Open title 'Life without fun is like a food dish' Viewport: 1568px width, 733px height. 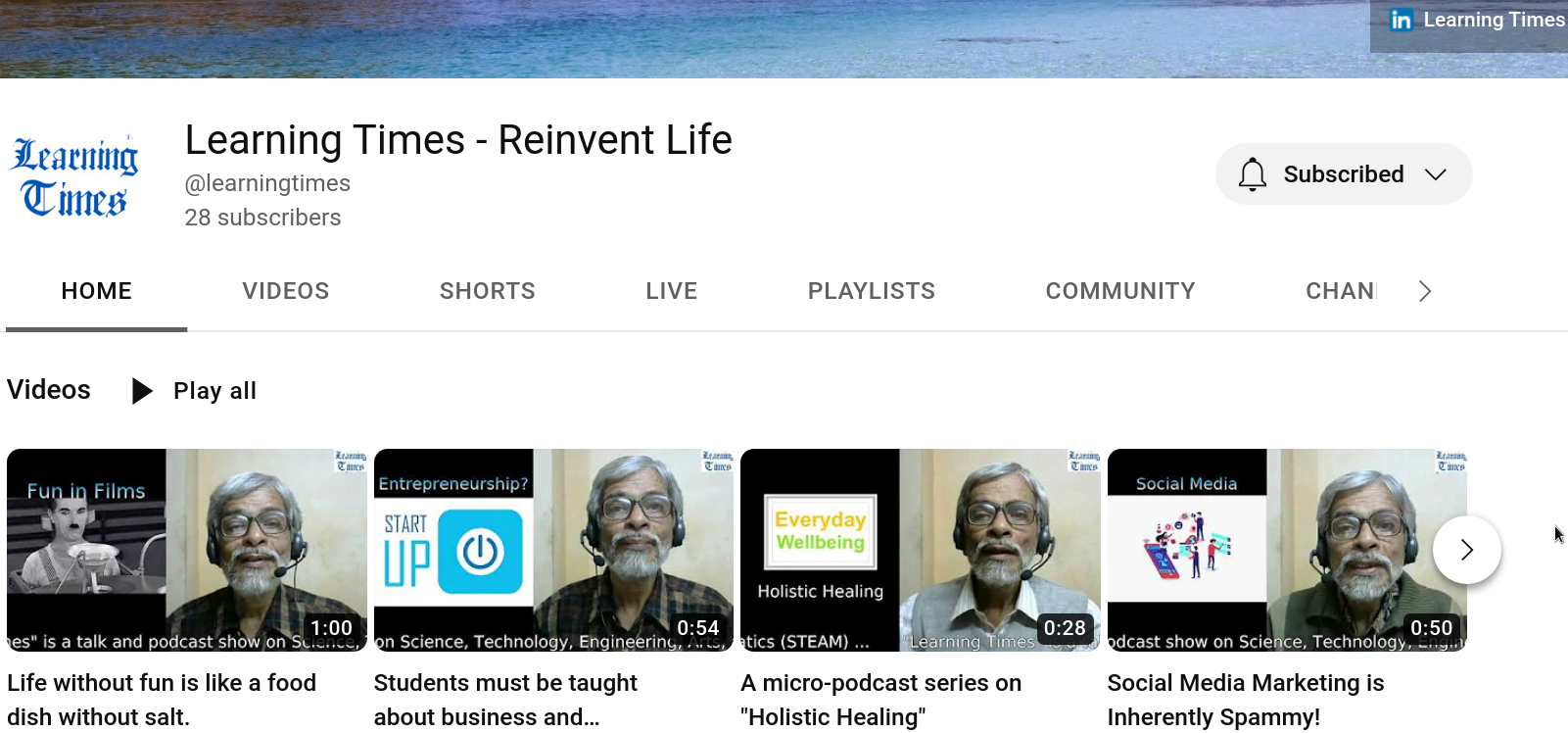click(162, 700)
